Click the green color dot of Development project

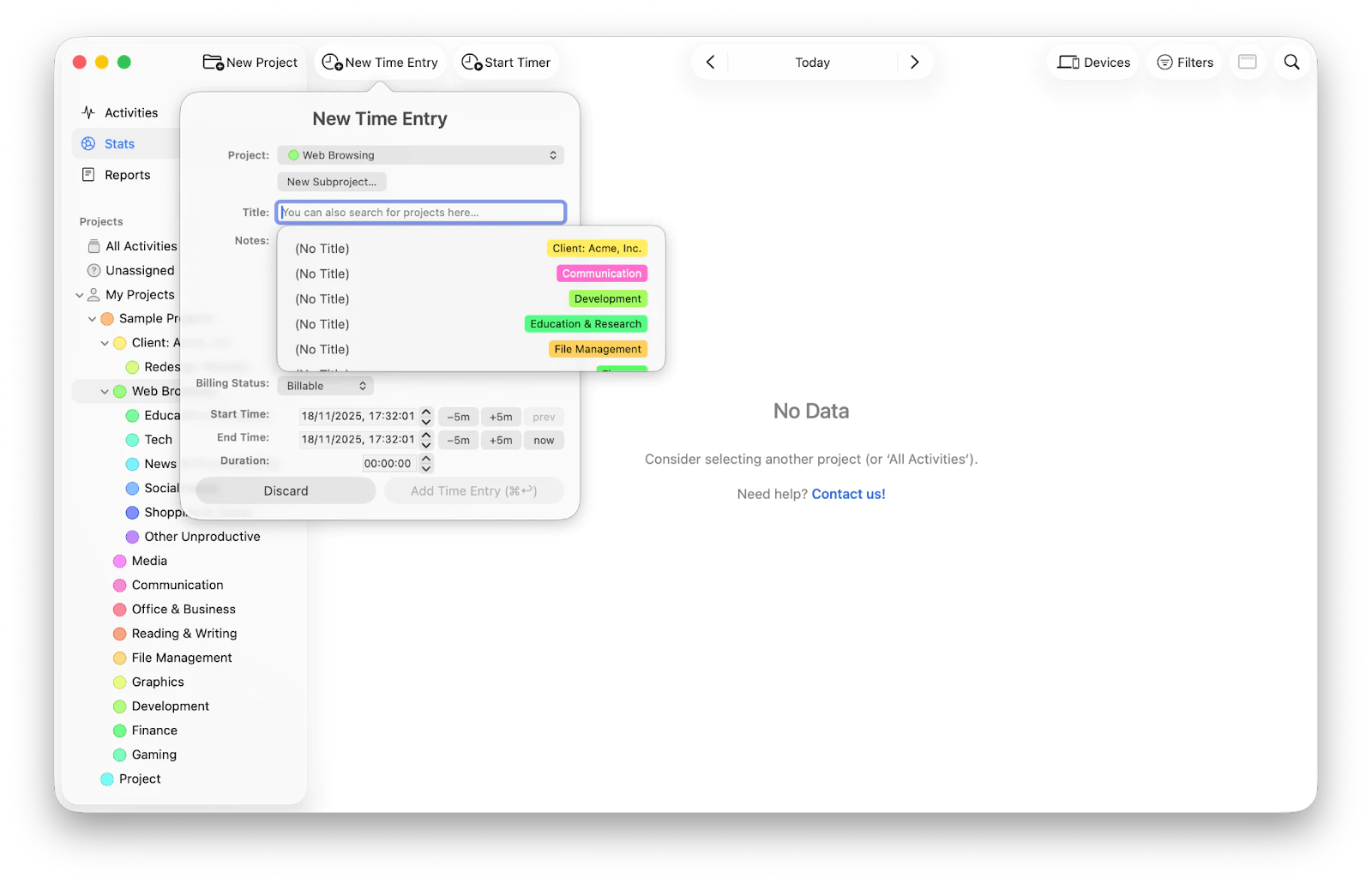119,706
